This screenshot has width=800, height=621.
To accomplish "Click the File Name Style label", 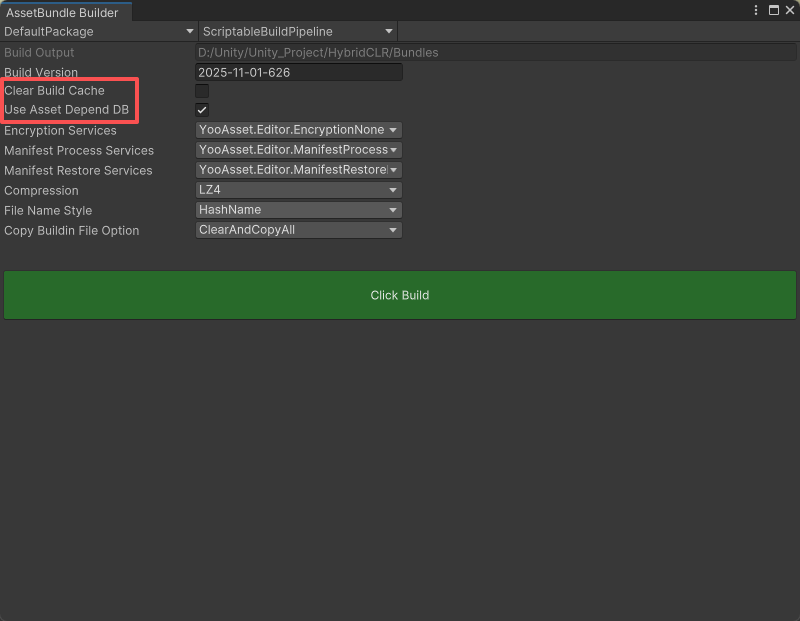I will (x=48, y=210).
